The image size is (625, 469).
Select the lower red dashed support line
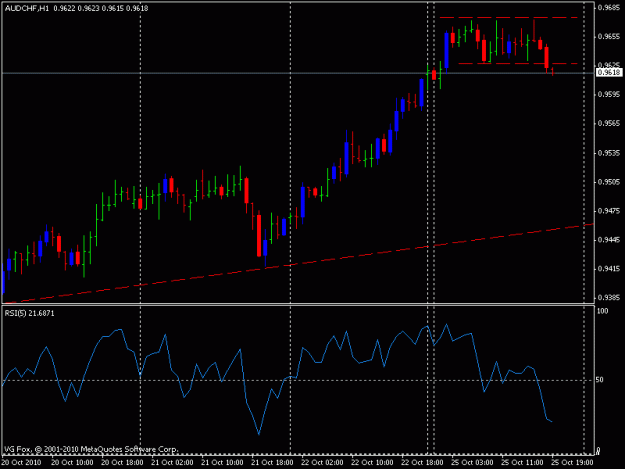pos(518,63)
